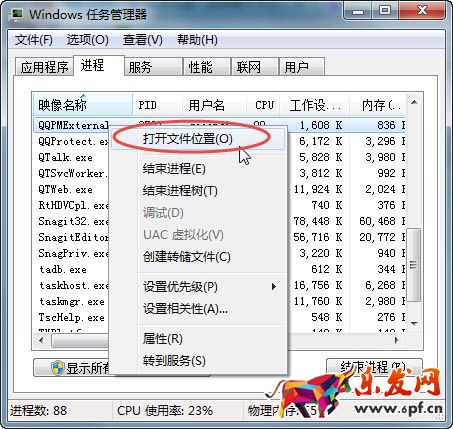Click the horizontal scrollbar right arrow
Image resolution: width=453 pixels, height=429 pixels.
click(x=397, y=340)
